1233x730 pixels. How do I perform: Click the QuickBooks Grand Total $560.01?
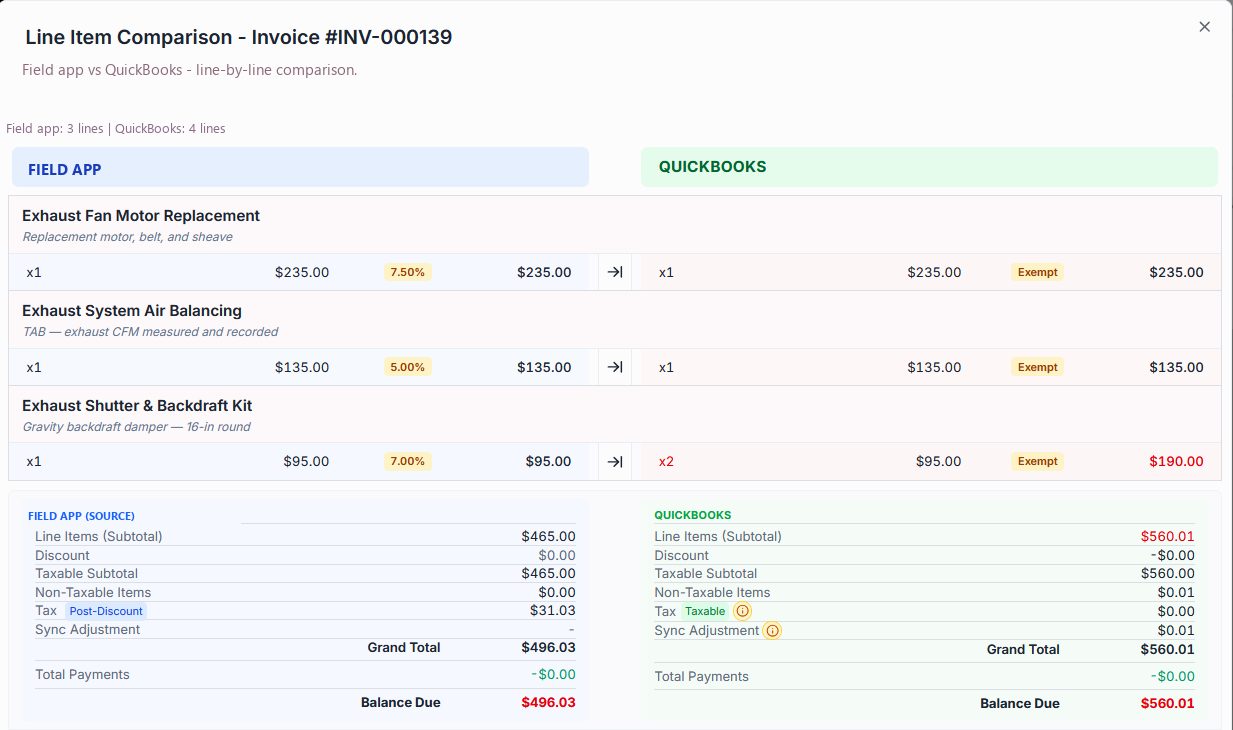pos(1168,649)
